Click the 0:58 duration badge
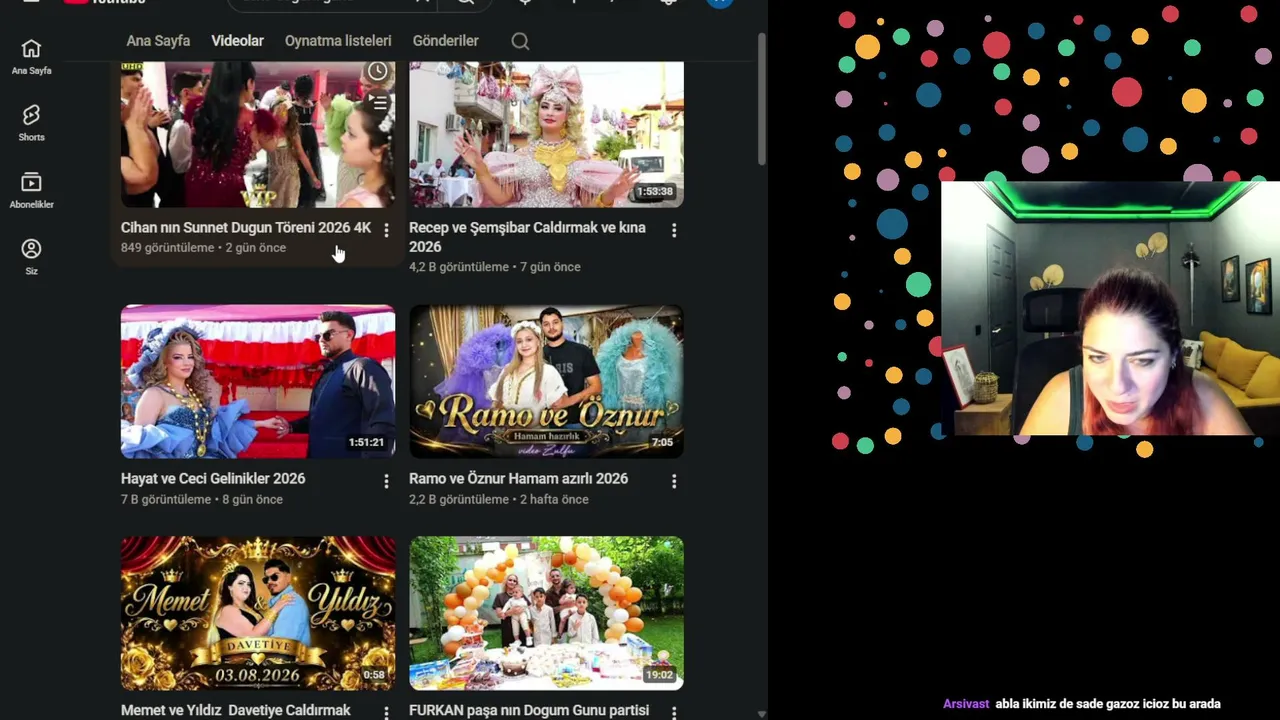This screenshot has width=1280, height=720. click(374, 675)
